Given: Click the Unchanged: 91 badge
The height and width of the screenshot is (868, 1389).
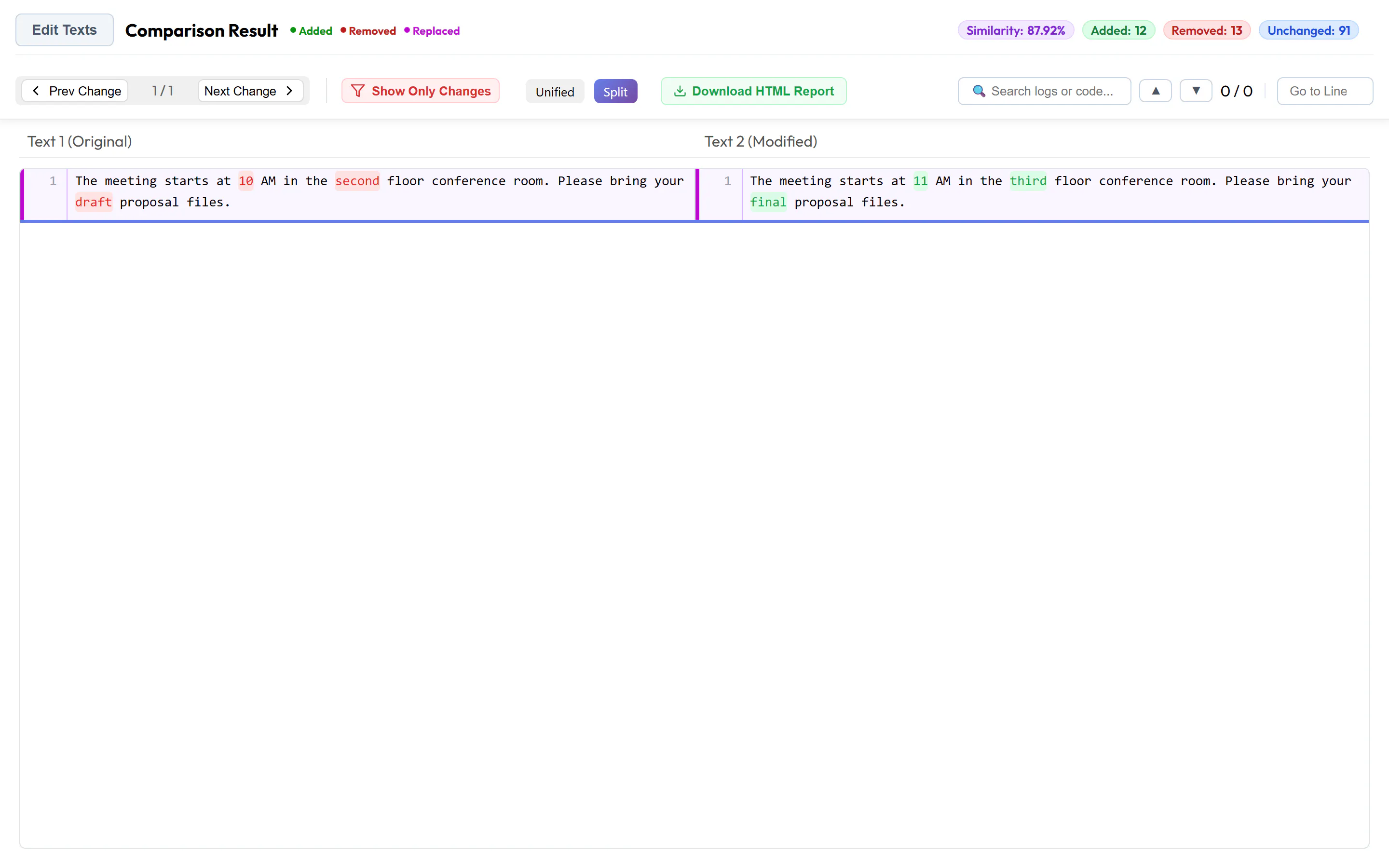Looking at the screenshot, I should click(x=1308, y=30).
